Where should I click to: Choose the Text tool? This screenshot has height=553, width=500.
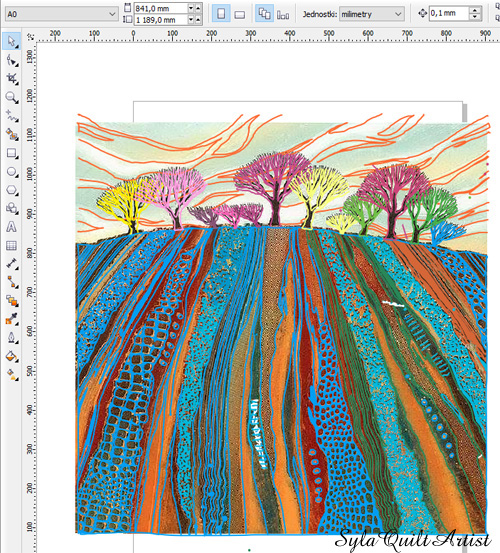coord(12,227)
